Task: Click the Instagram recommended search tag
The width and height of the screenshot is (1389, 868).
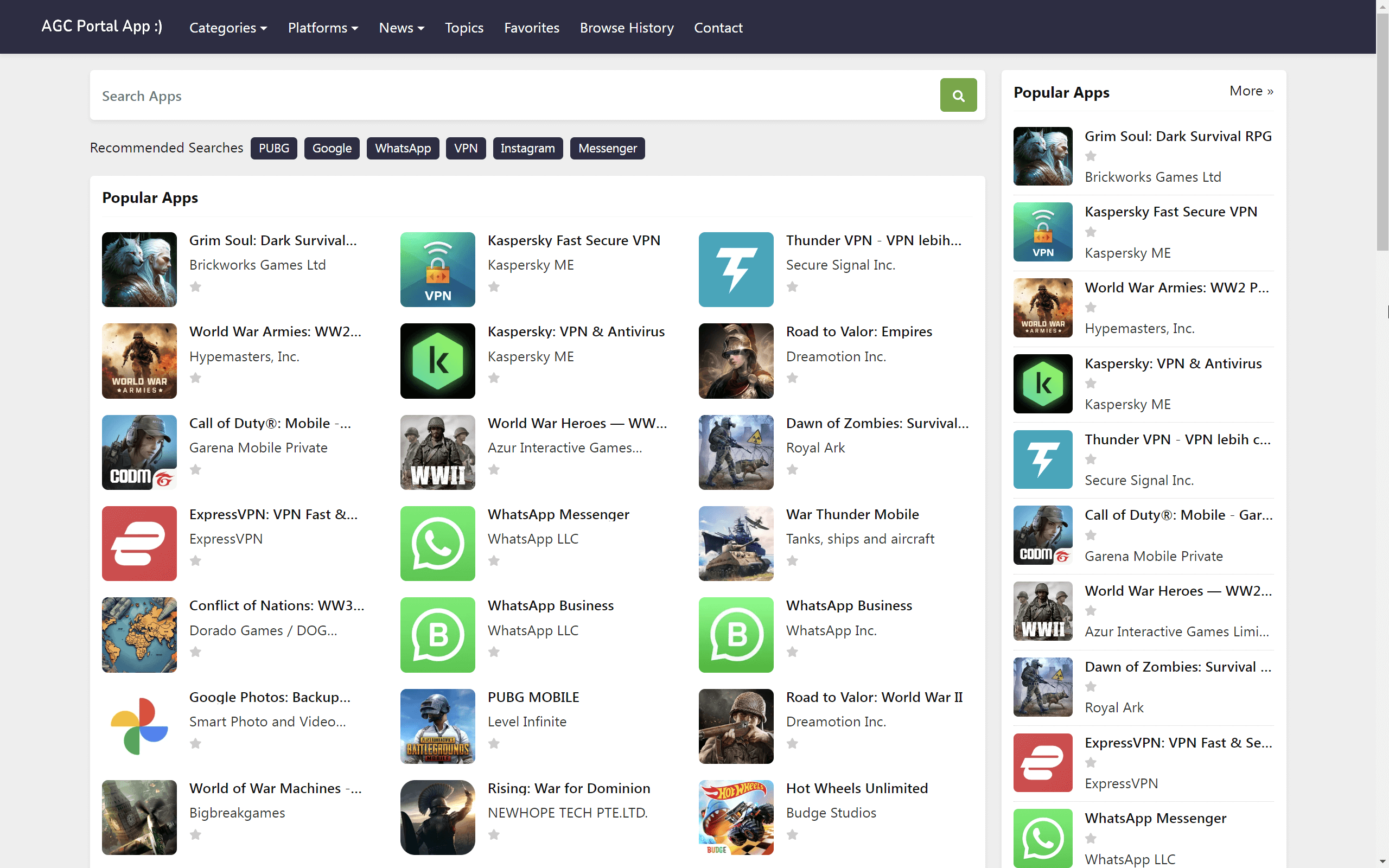Action: pyautogui.click(x=527, y=148)
